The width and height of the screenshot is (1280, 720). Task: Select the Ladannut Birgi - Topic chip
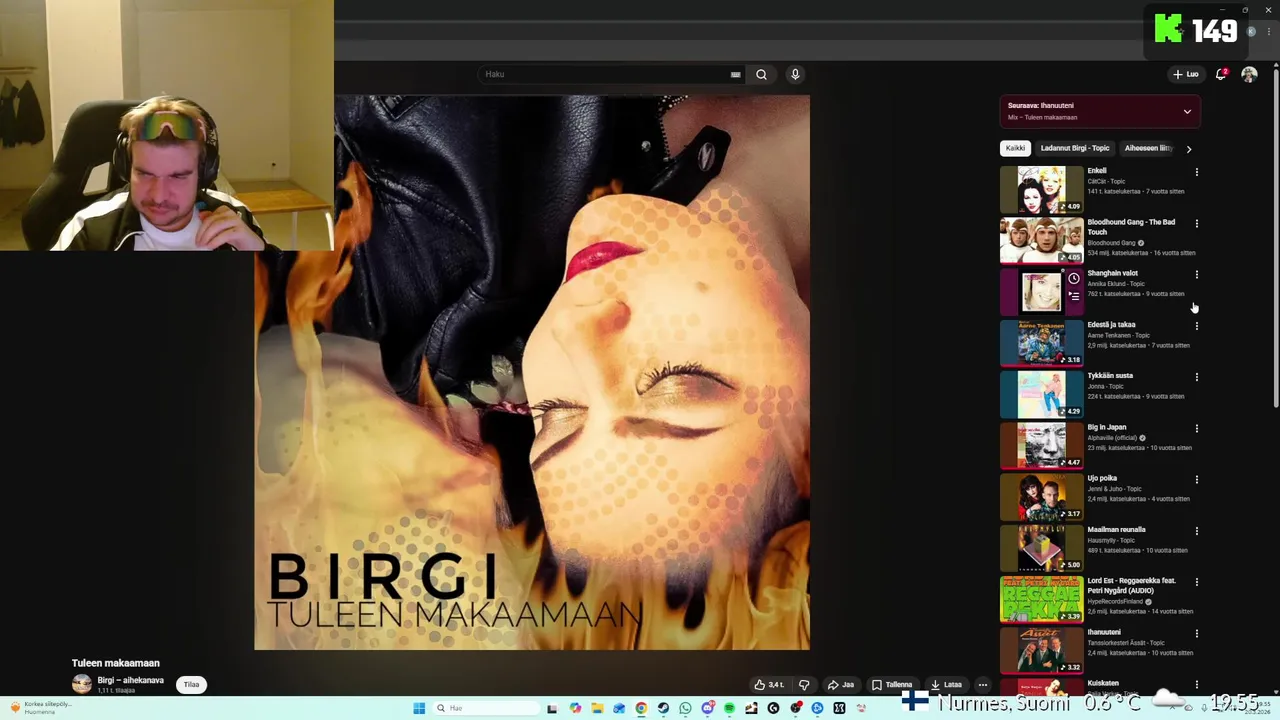pyautogui.click(x=1075, y=148)
